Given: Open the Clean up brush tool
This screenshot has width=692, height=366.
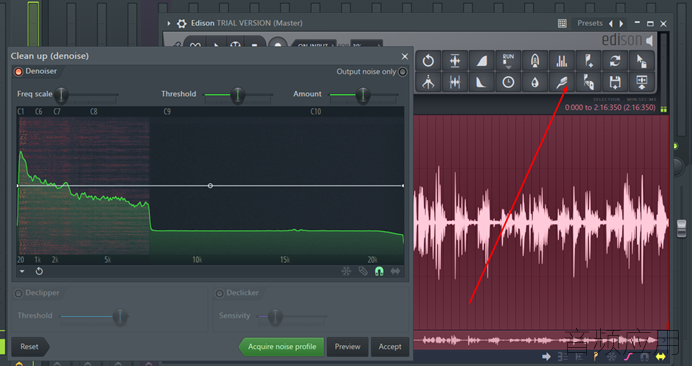Looking at the screenshot, I should (561, 82).
